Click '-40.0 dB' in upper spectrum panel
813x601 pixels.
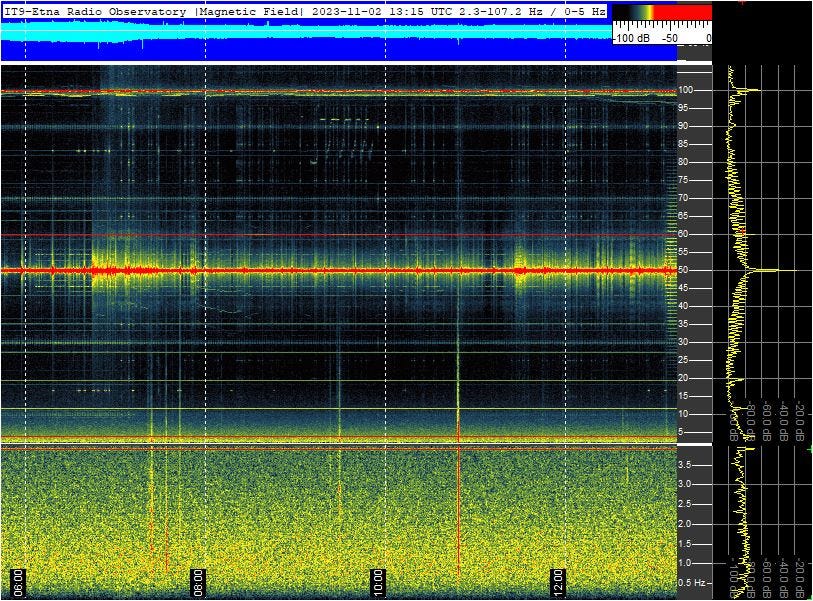tap(782, 421)
